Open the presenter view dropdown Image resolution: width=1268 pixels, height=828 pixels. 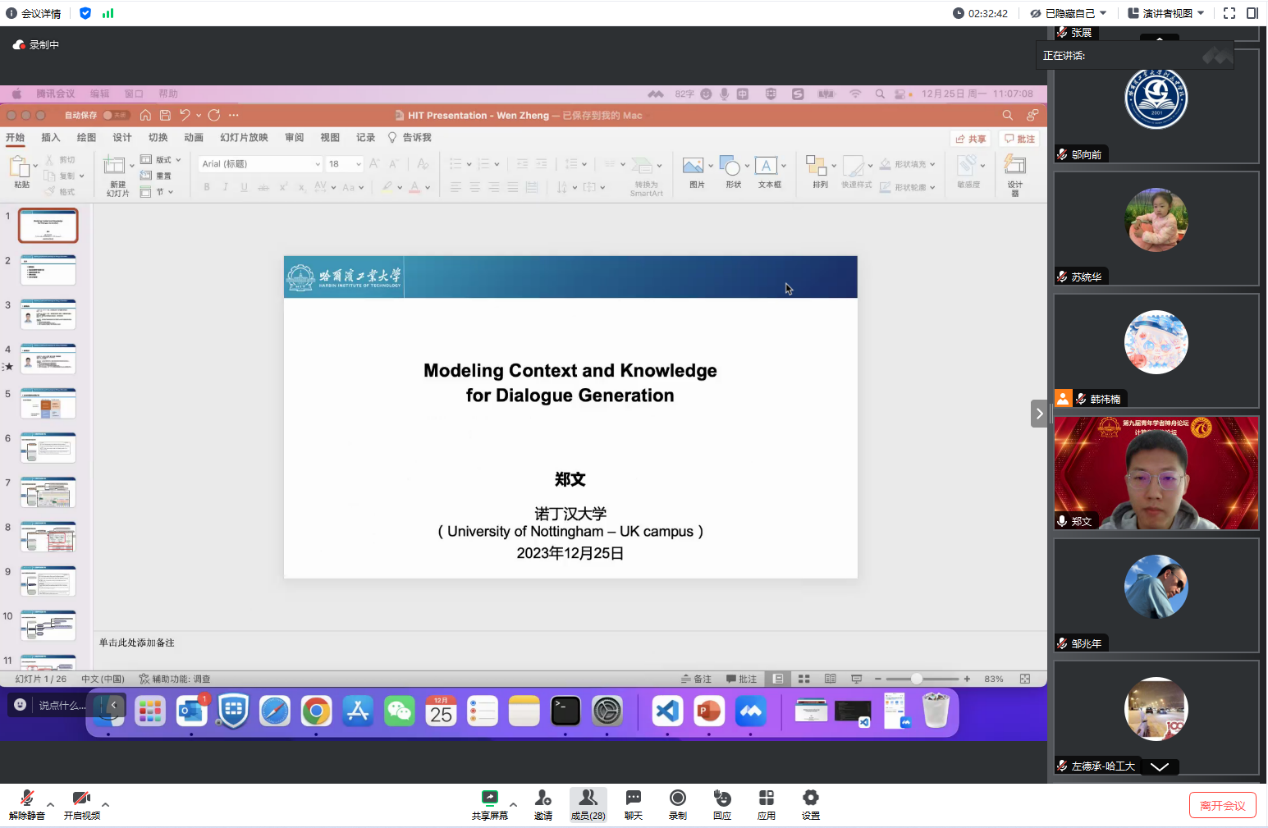[1166, 13]
